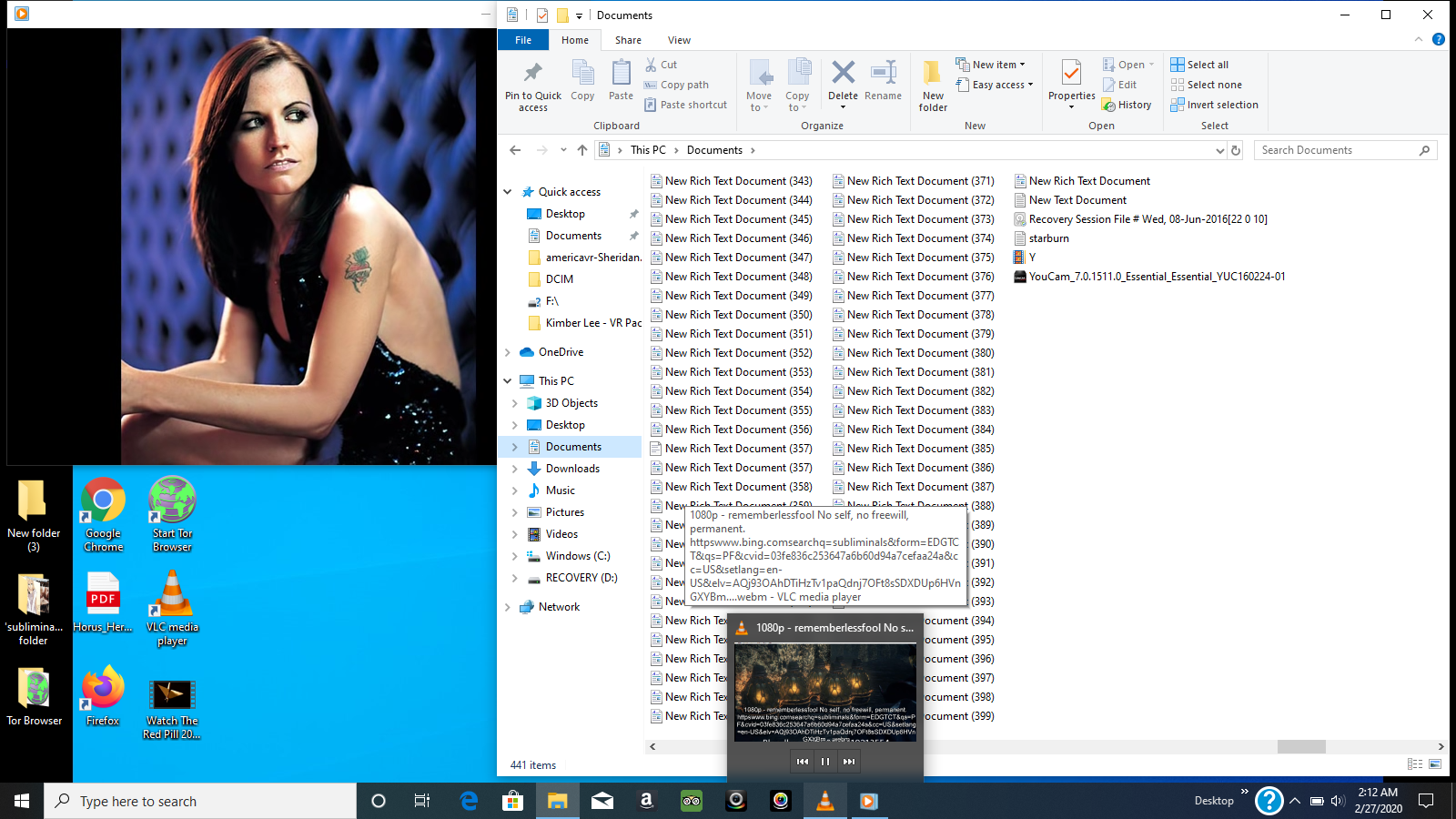Pause VLC from thumbnail preview
1456x819 pixels.
(825, 762)
